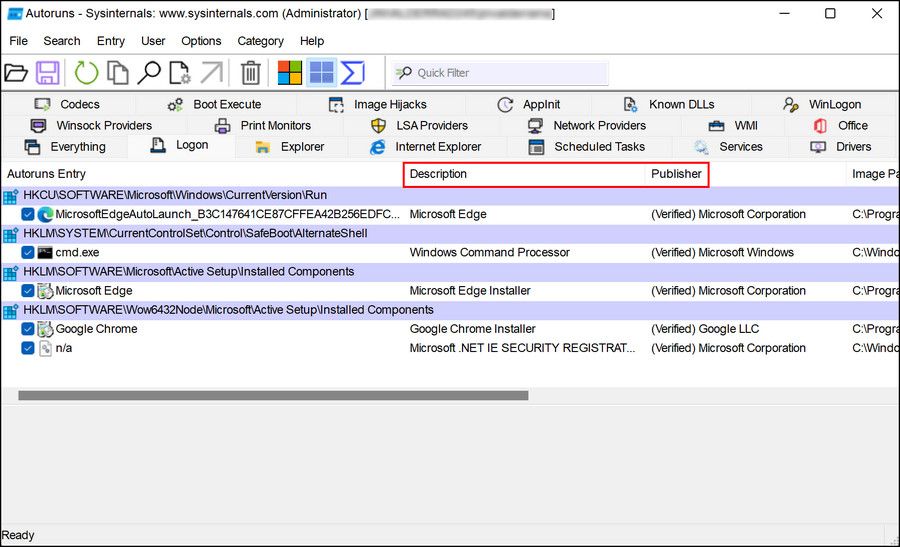Click the cmd.exe console icon
900x547 pixels.
pos(45,253)
